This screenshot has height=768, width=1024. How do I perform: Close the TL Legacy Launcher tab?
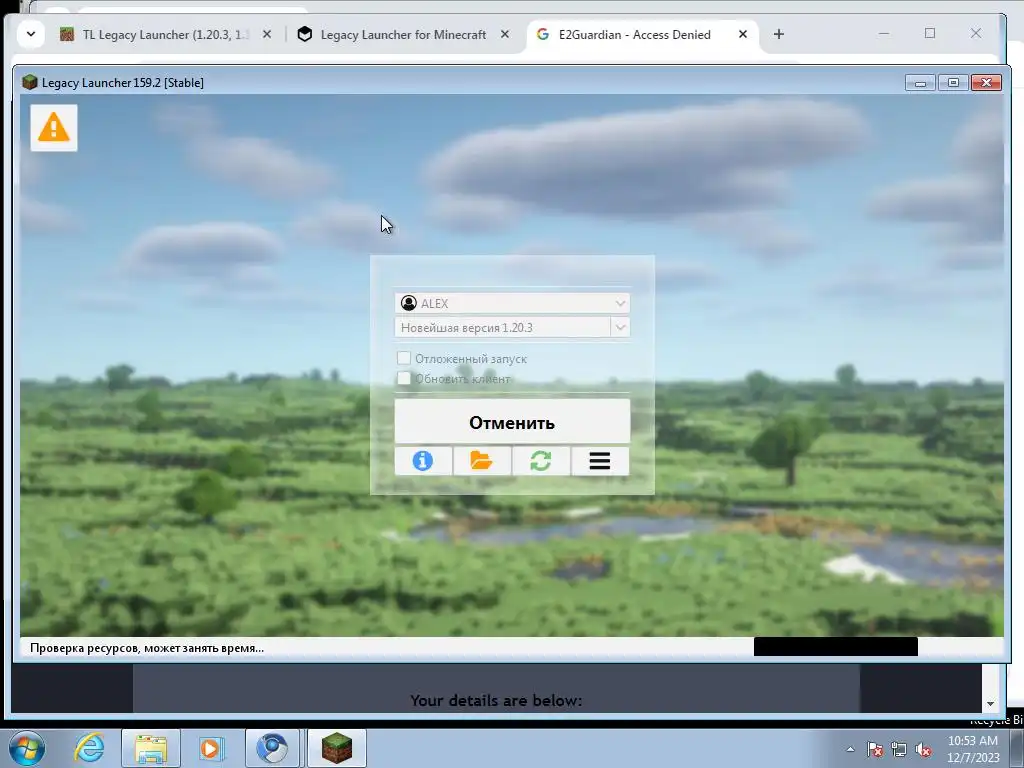[266, 34]
